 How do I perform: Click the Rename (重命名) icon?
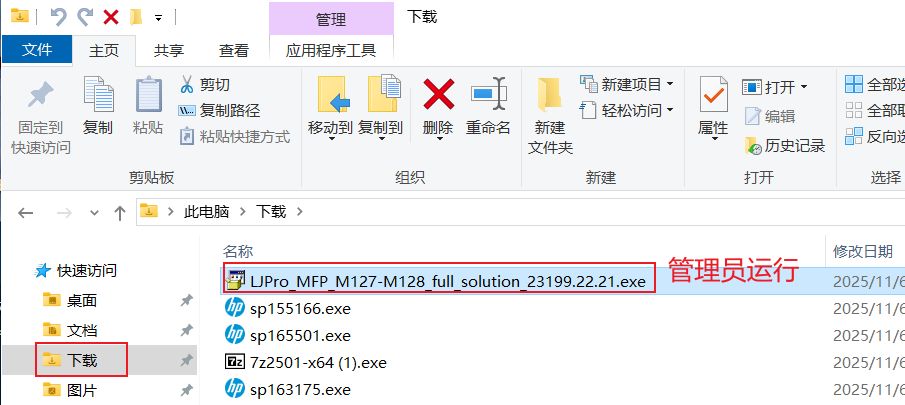[x=488, y=95]
